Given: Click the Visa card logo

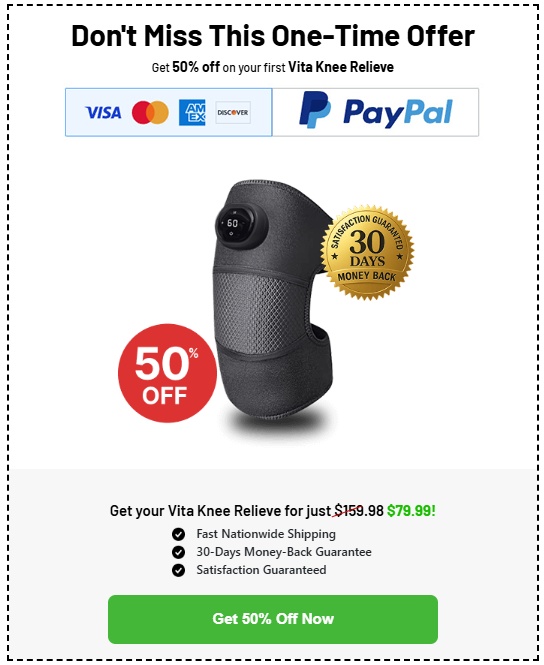Looking at the screenshot, I should pos(103,113).
